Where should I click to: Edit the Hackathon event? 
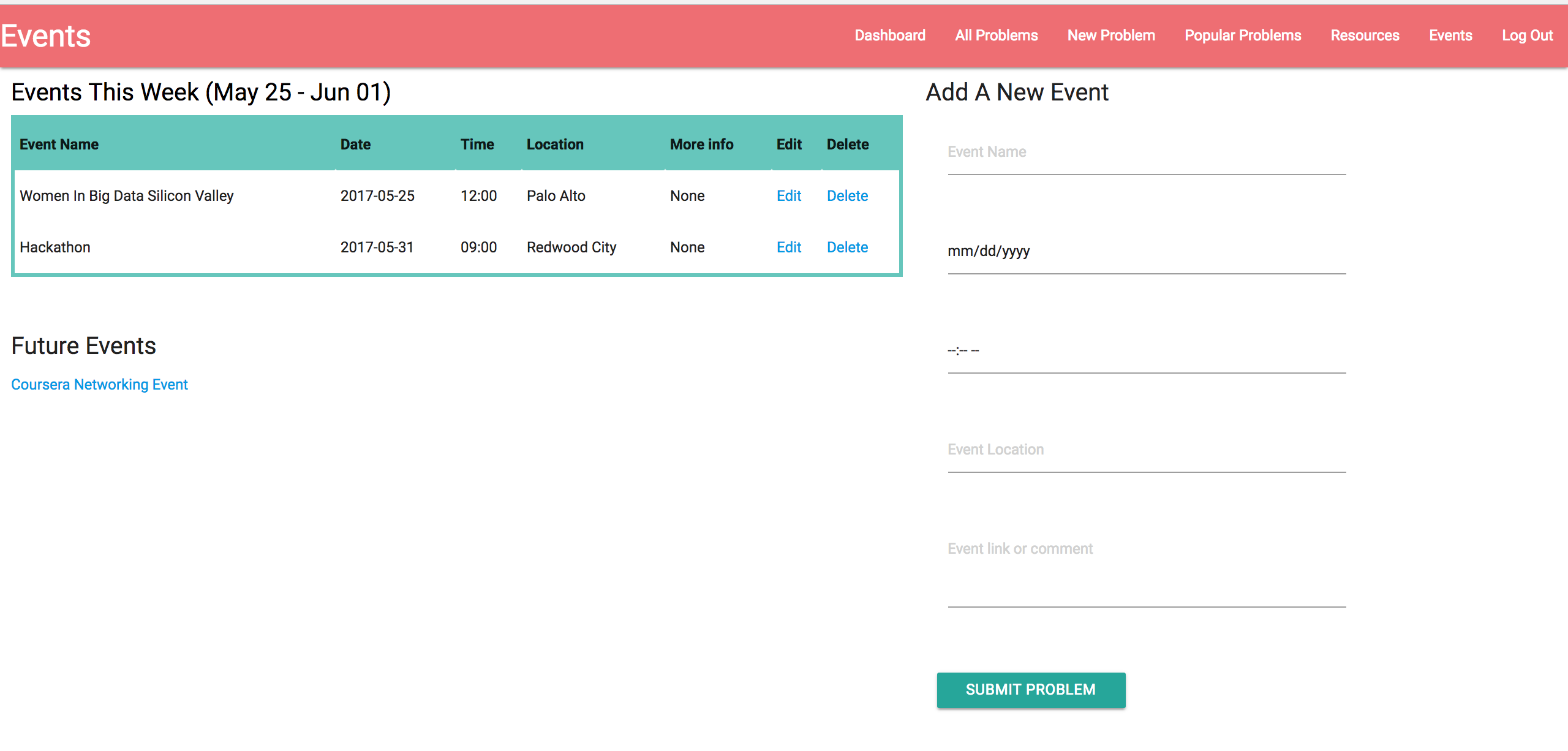coord(788,247)
